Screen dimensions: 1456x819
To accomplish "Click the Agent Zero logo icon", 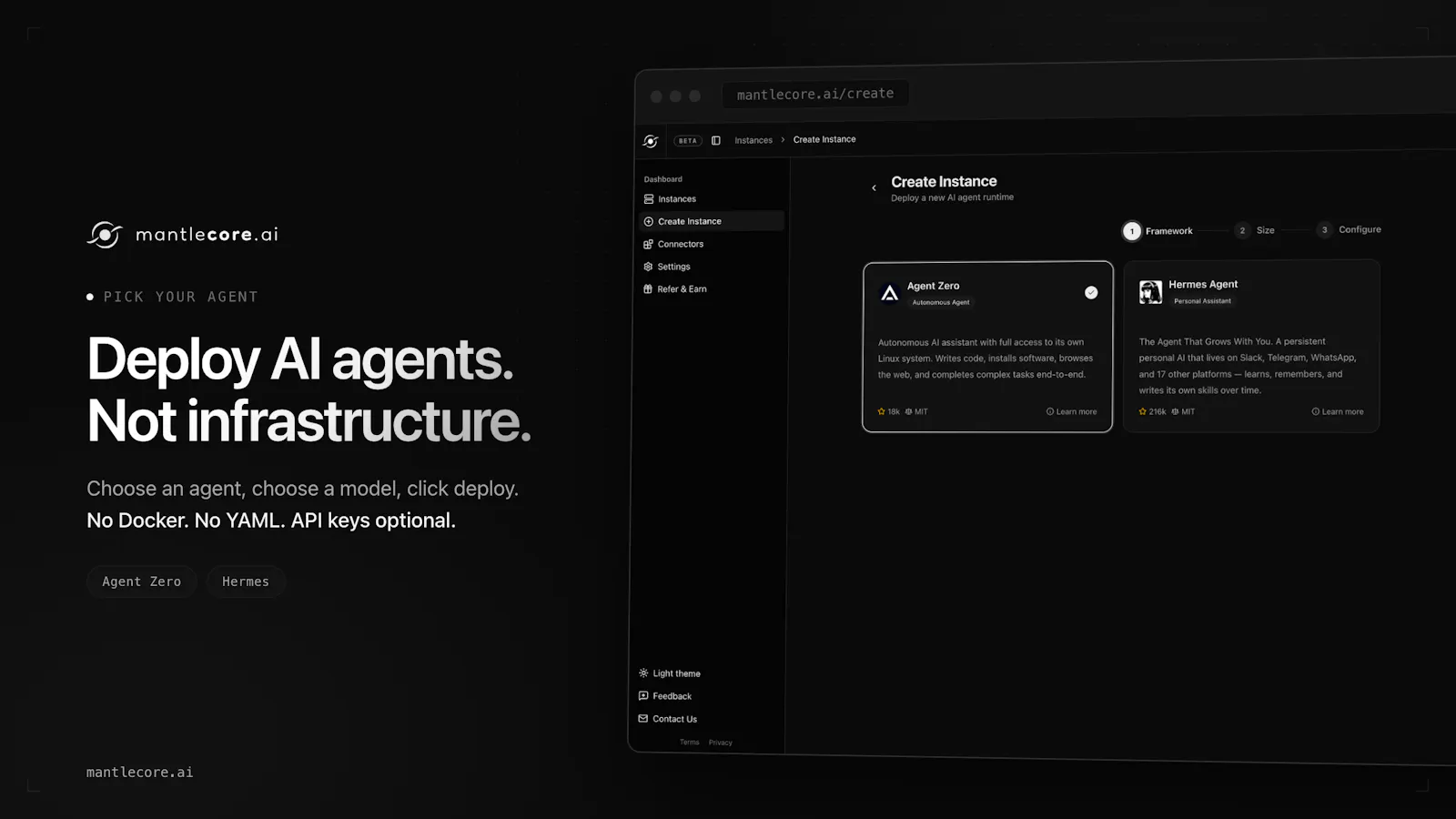I will 890,293.
